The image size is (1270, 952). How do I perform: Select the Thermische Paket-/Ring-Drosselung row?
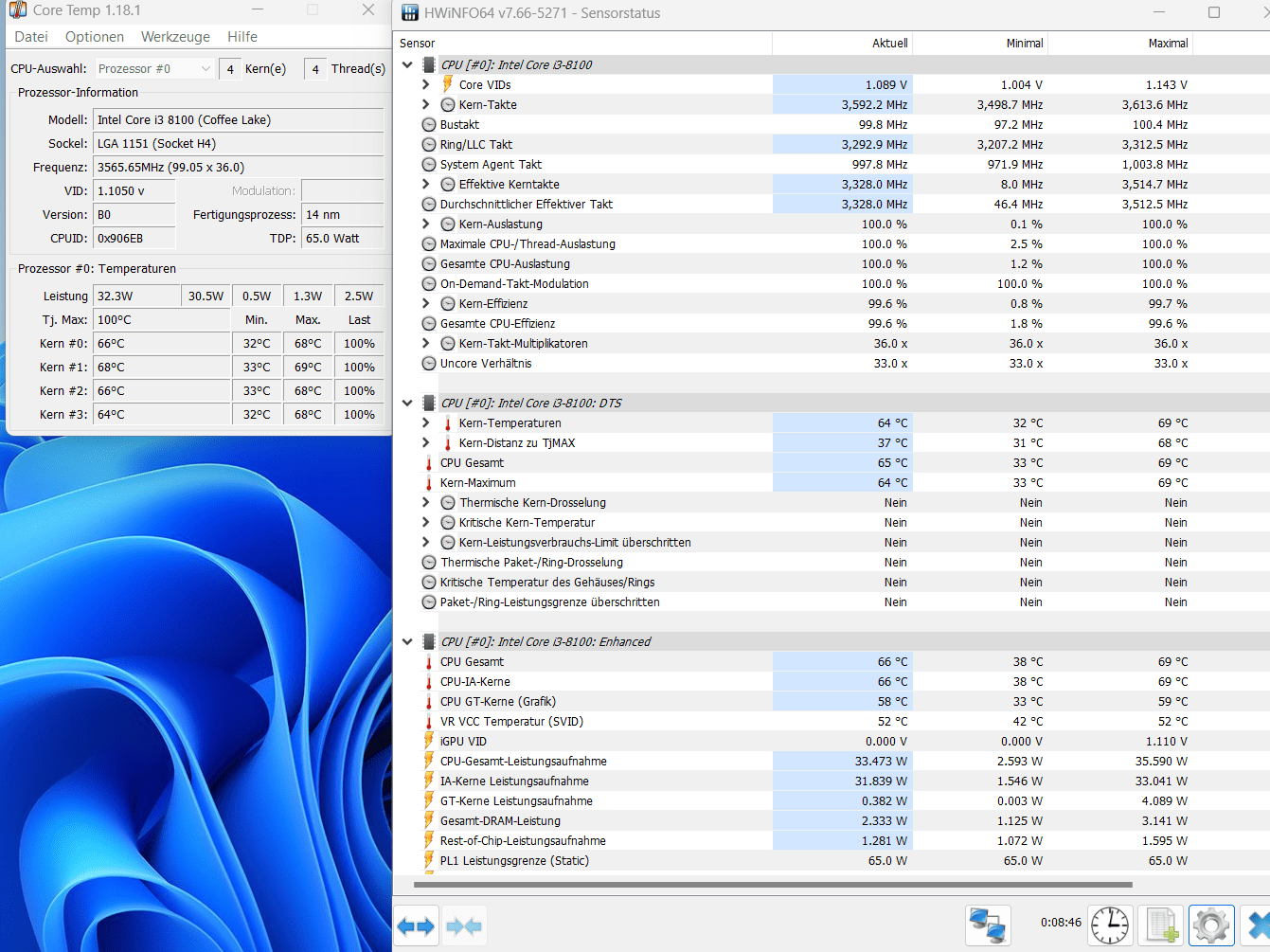(832, 562)
